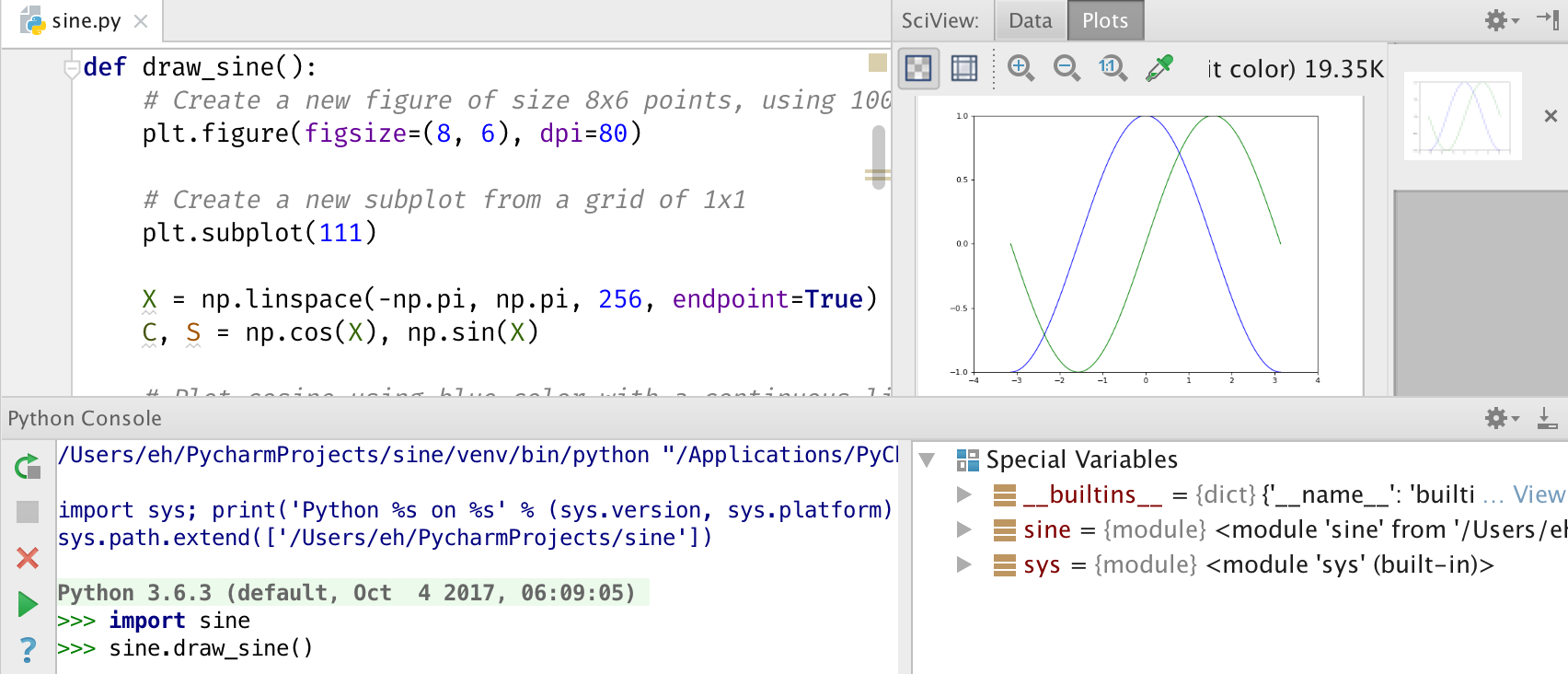
Task: Close the sine.py editor tab
Action: 141,20
